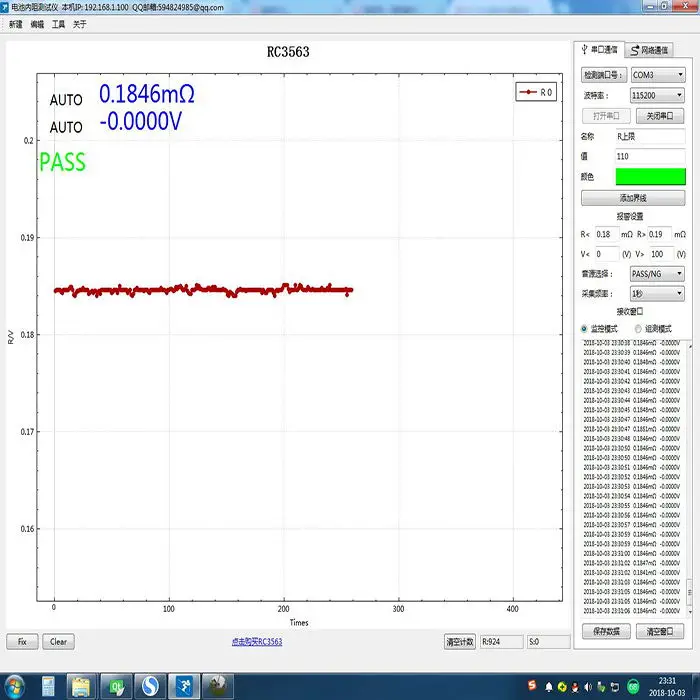700x700 pixels.
Task: Open the Calculator taskbar icon
Action: 48,687
